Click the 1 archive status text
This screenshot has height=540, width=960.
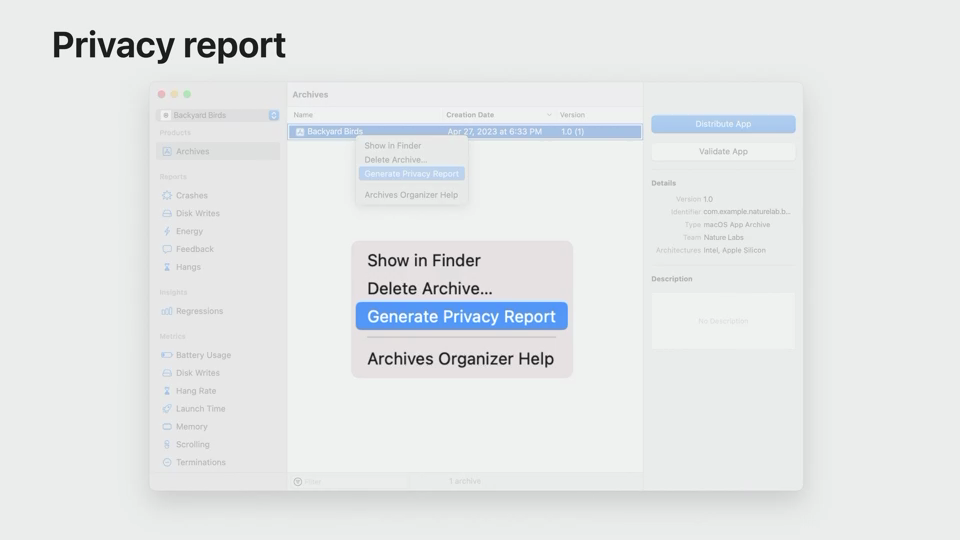point(465,481)
